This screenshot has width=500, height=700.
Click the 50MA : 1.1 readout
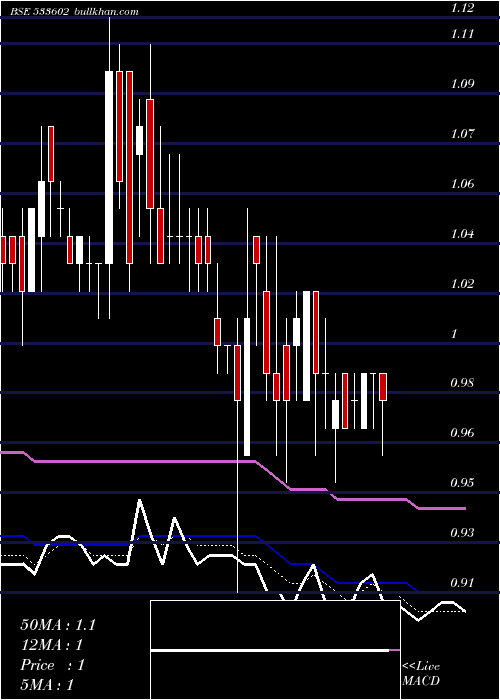point(58,625)
